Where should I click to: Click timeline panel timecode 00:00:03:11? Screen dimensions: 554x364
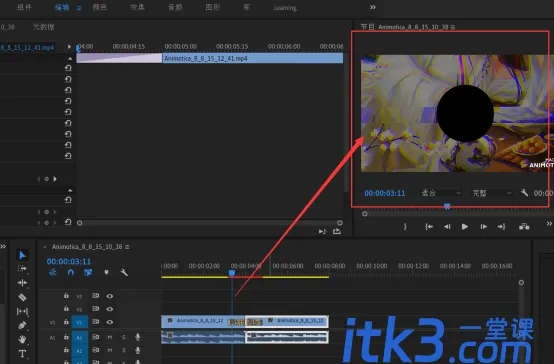tap(69, 262)
